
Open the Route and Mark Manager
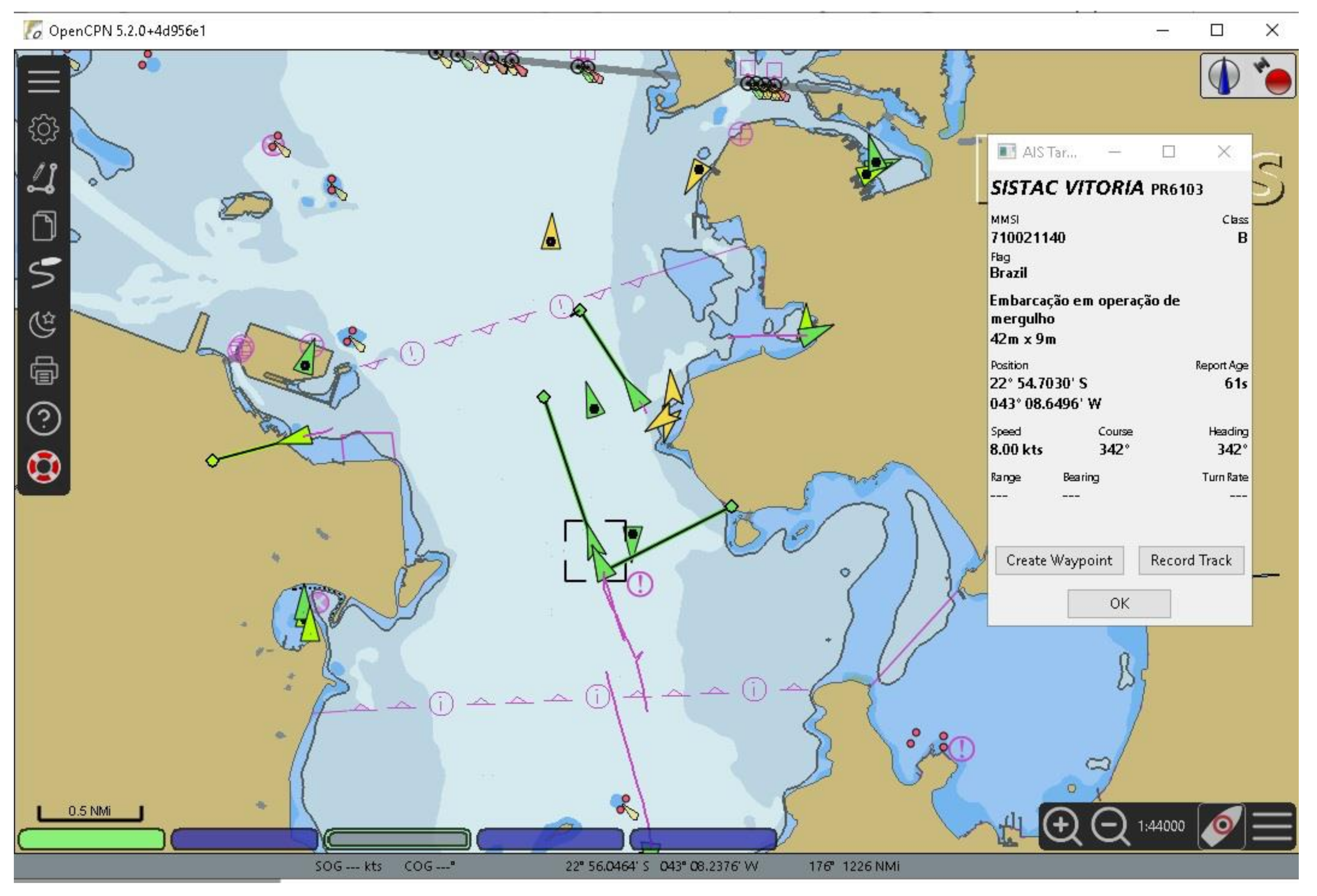pos(43,226)
